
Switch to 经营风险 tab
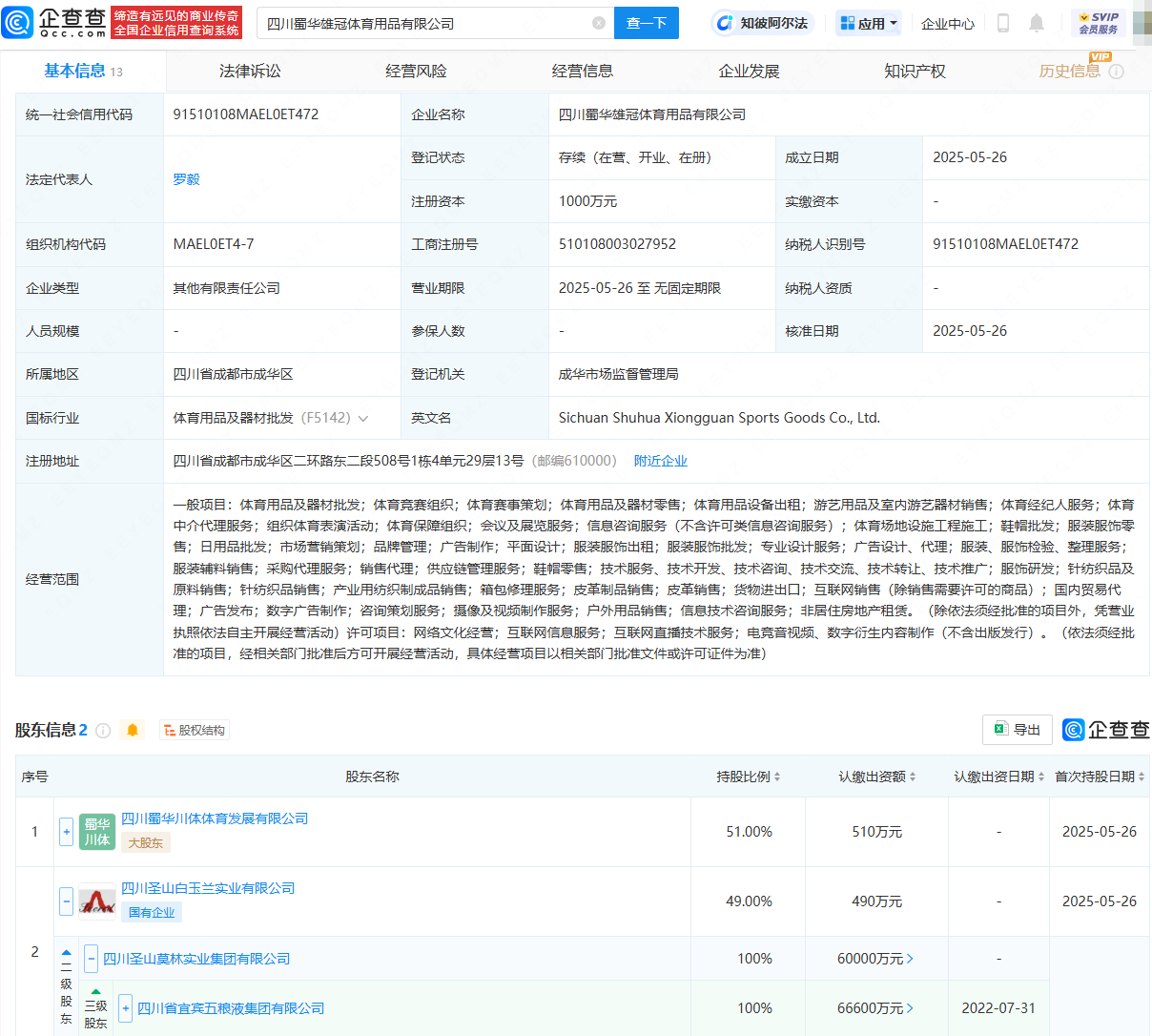(x=416, y=72)
